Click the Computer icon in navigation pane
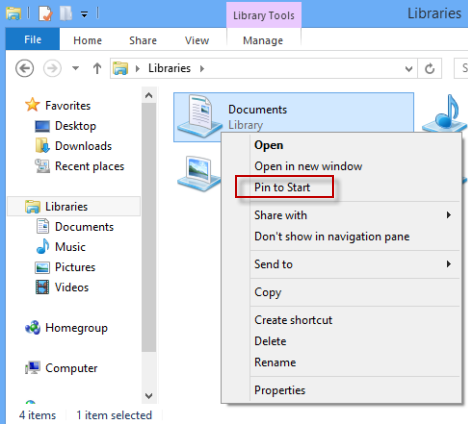 [x=33, y=368]
